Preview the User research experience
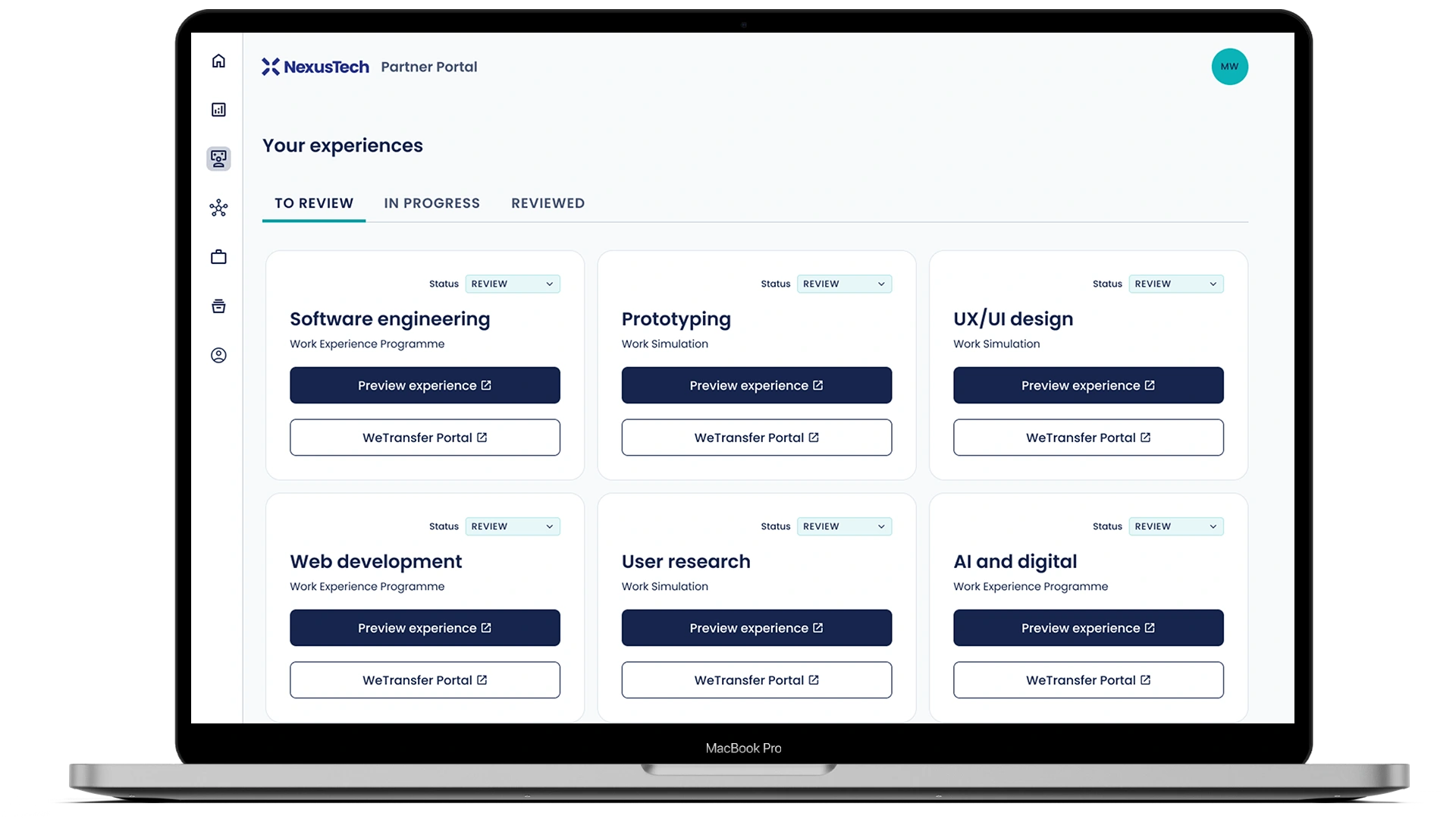Image resolution: width=1456 pixels, height=819 pixels. (x=756, y=628)
